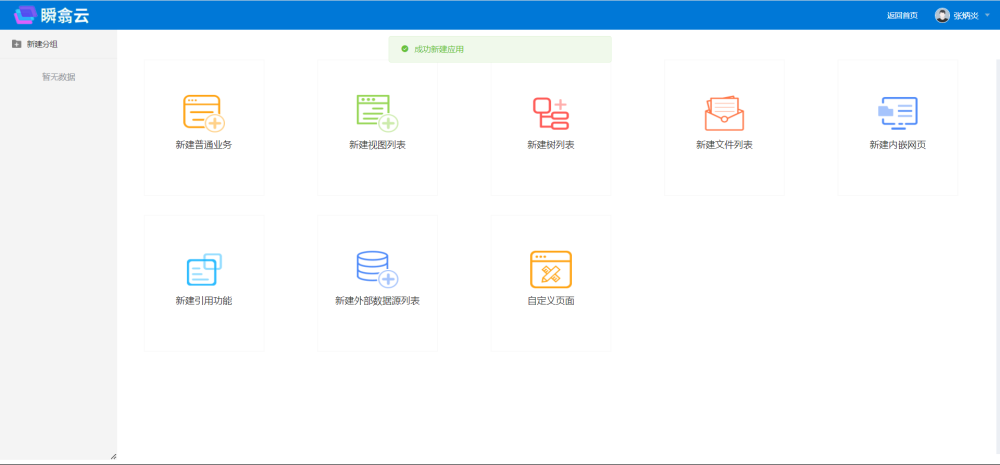Select the 新建外部数据源列表 database icon
This screenshot has width=1000, height=465.
(x=377, y=269)
